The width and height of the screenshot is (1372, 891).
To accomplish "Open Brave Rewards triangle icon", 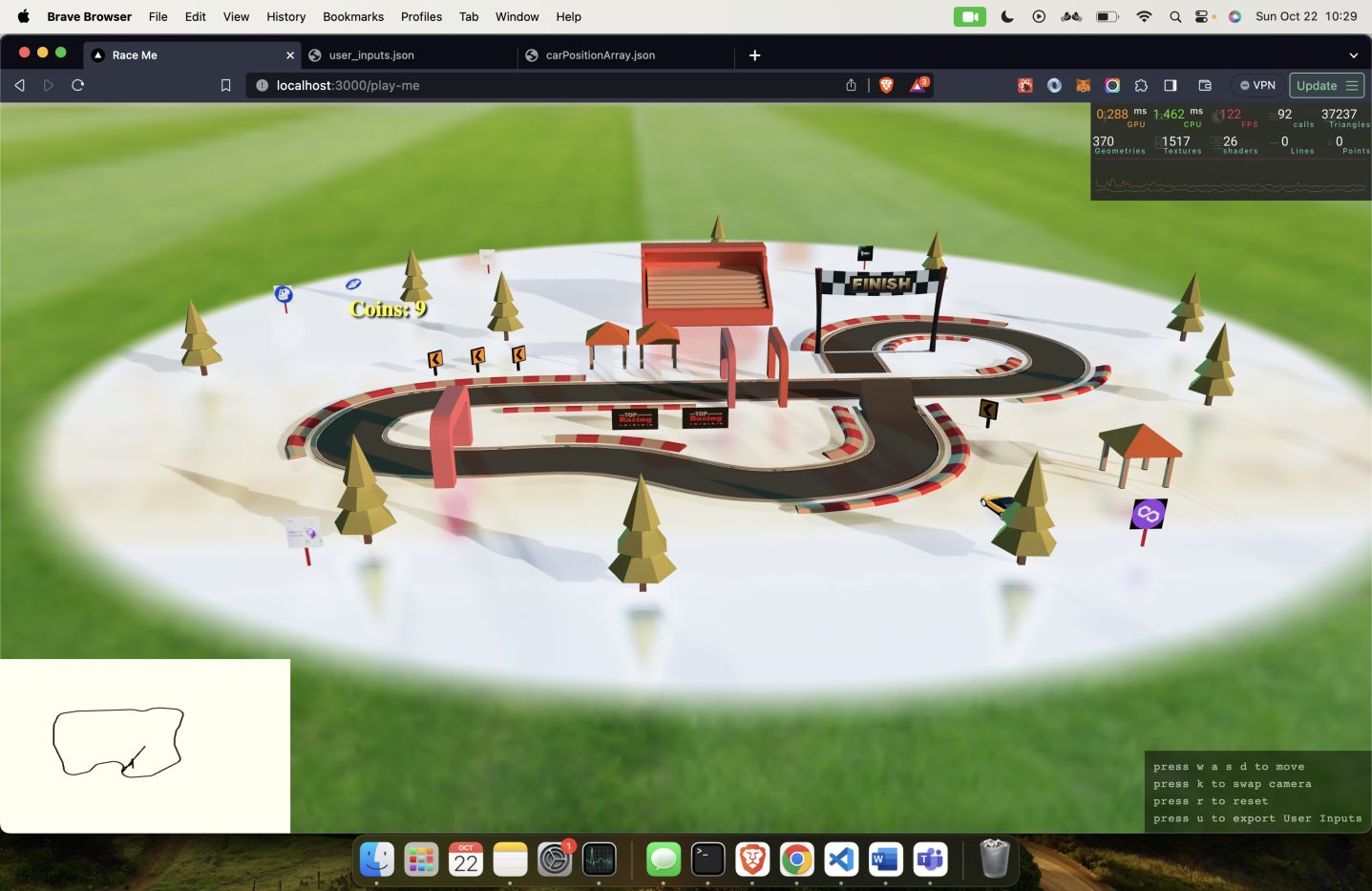I will tap(918, 85).
